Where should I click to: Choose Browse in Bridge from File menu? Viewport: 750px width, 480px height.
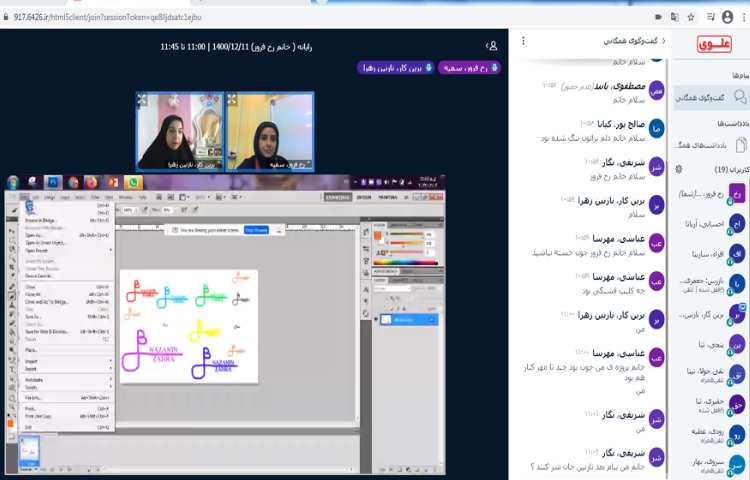click(67, 220)
